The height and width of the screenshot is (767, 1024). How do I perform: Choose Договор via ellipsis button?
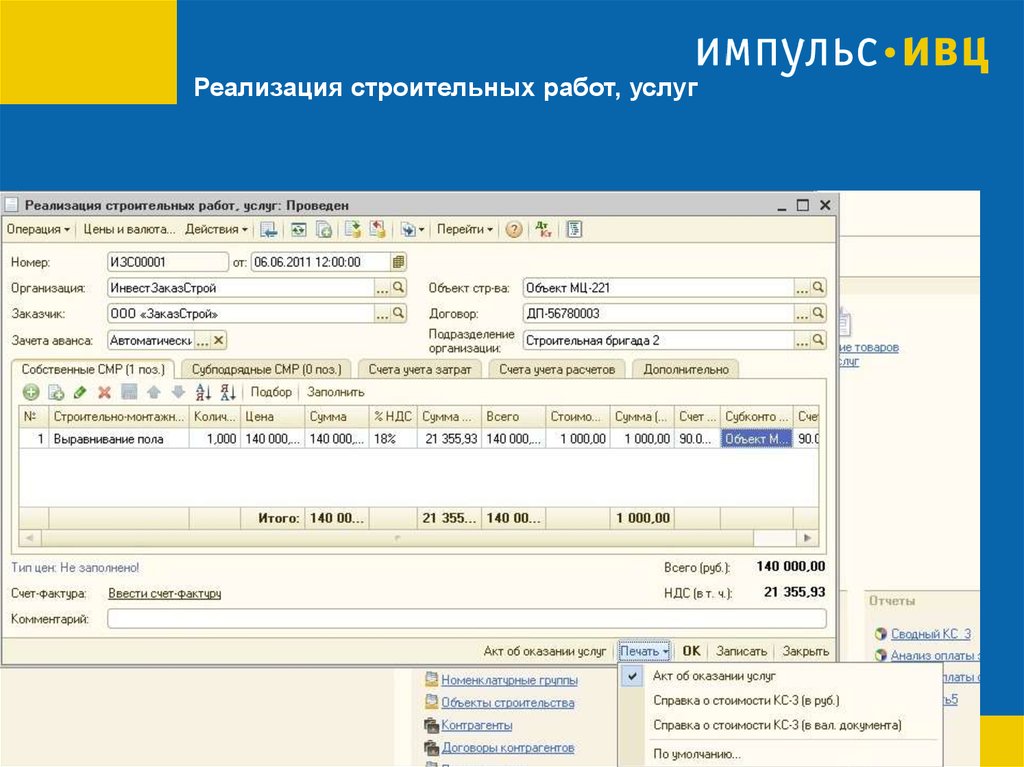coord(801,314)
